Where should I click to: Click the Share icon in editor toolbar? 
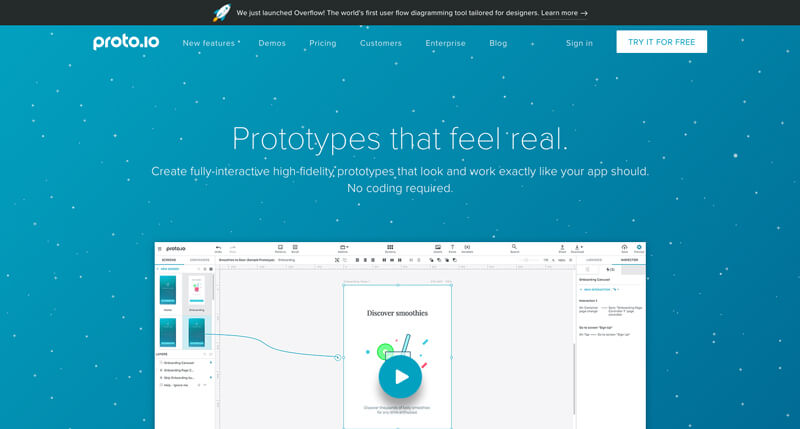pyautogui.click(x=562, y=248)
